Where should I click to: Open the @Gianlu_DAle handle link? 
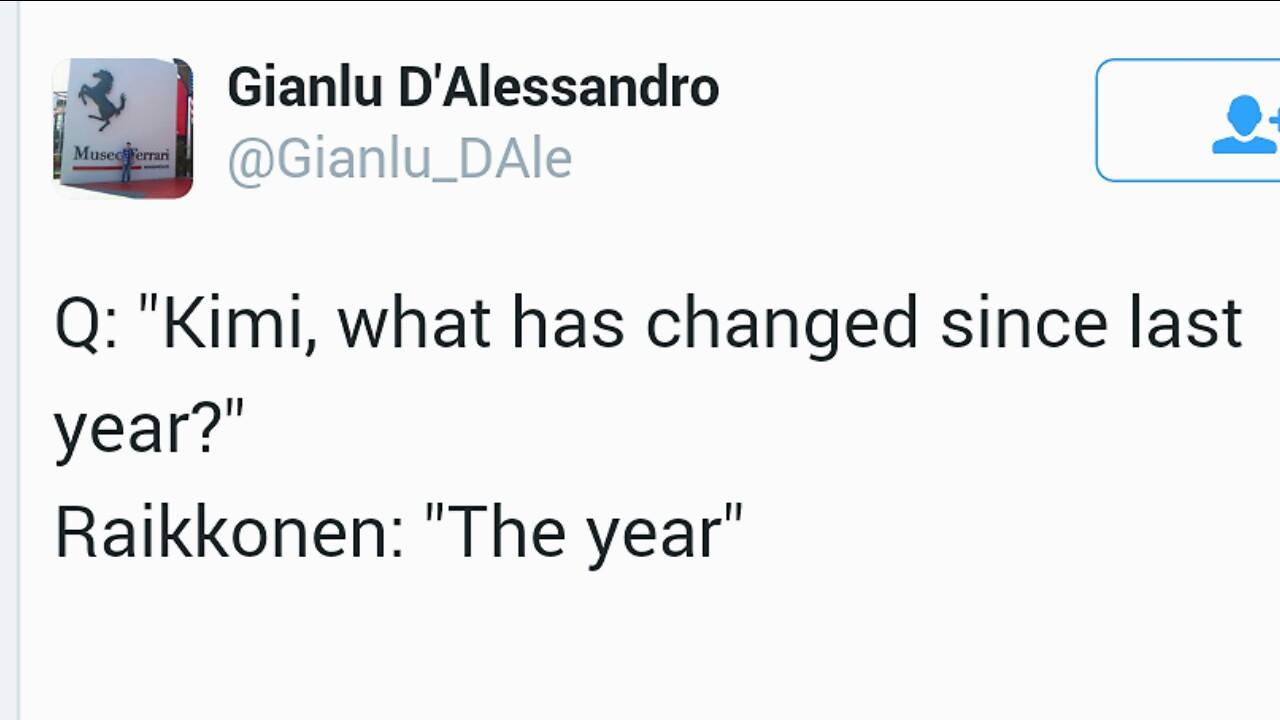coord(399,159)
